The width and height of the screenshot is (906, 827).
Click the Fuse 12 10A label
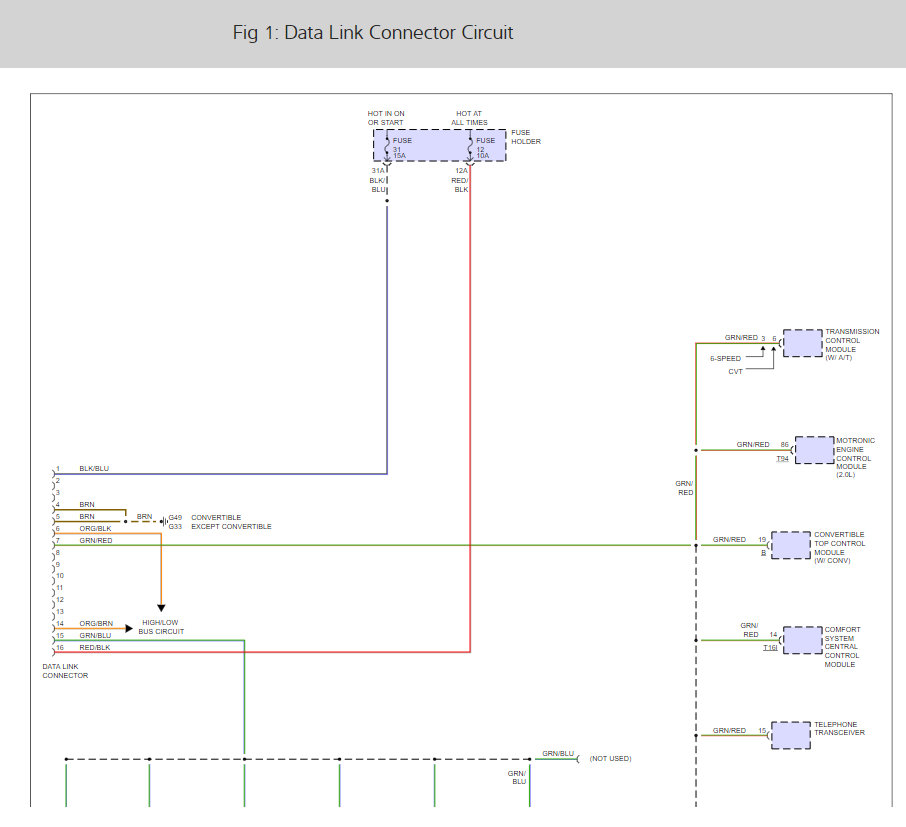click(485, 148)
